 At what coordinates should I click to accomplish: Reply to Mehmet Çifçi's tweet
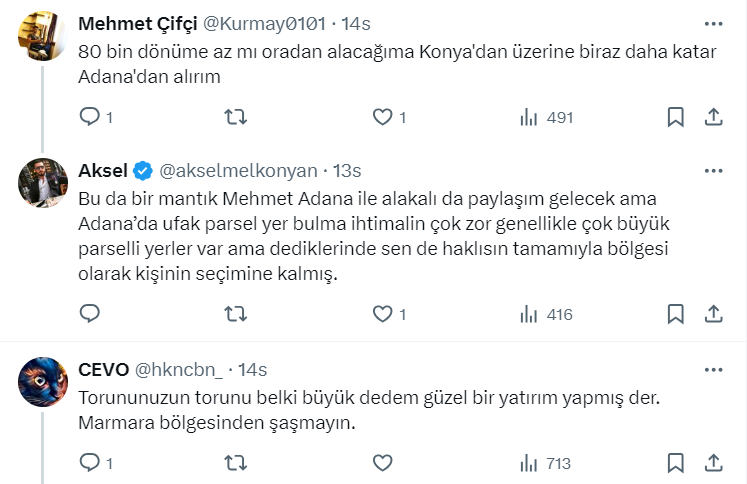[90, 118]
